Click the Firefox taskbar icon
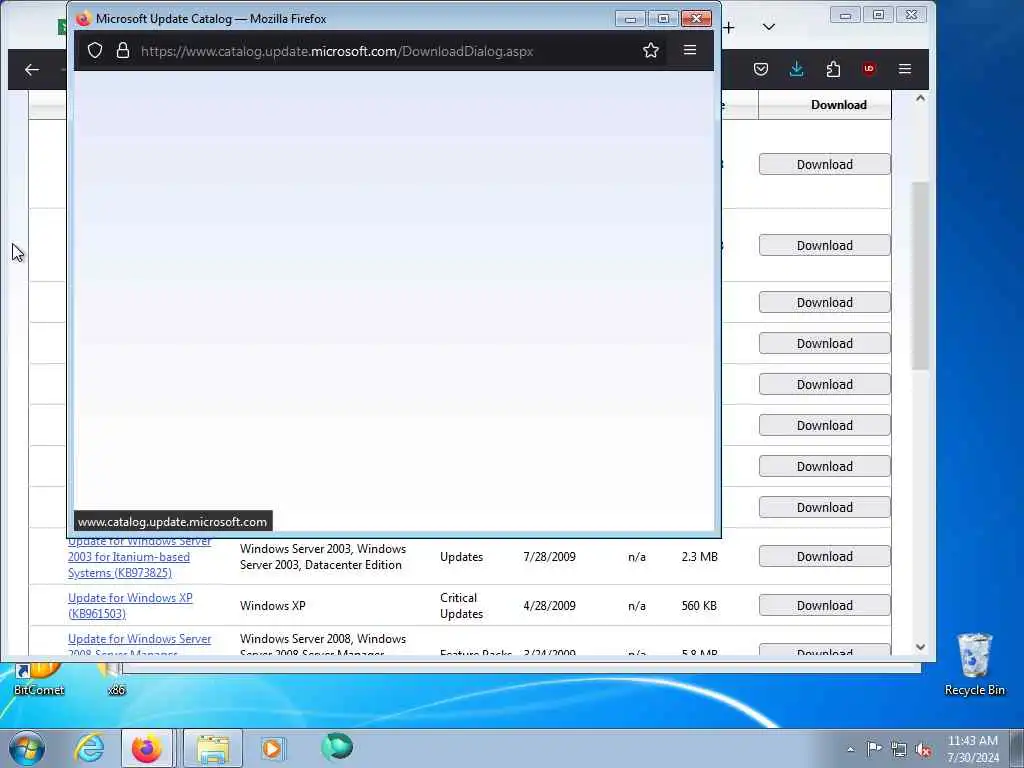Viewport: 1024px width, 768px height. 147,748
